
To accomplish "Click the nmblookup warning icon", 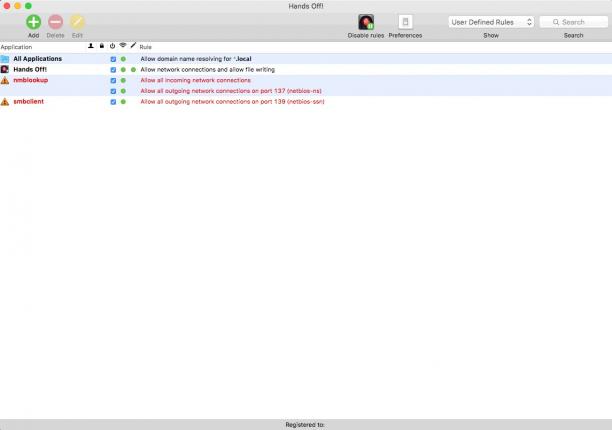I will point(5,80).
